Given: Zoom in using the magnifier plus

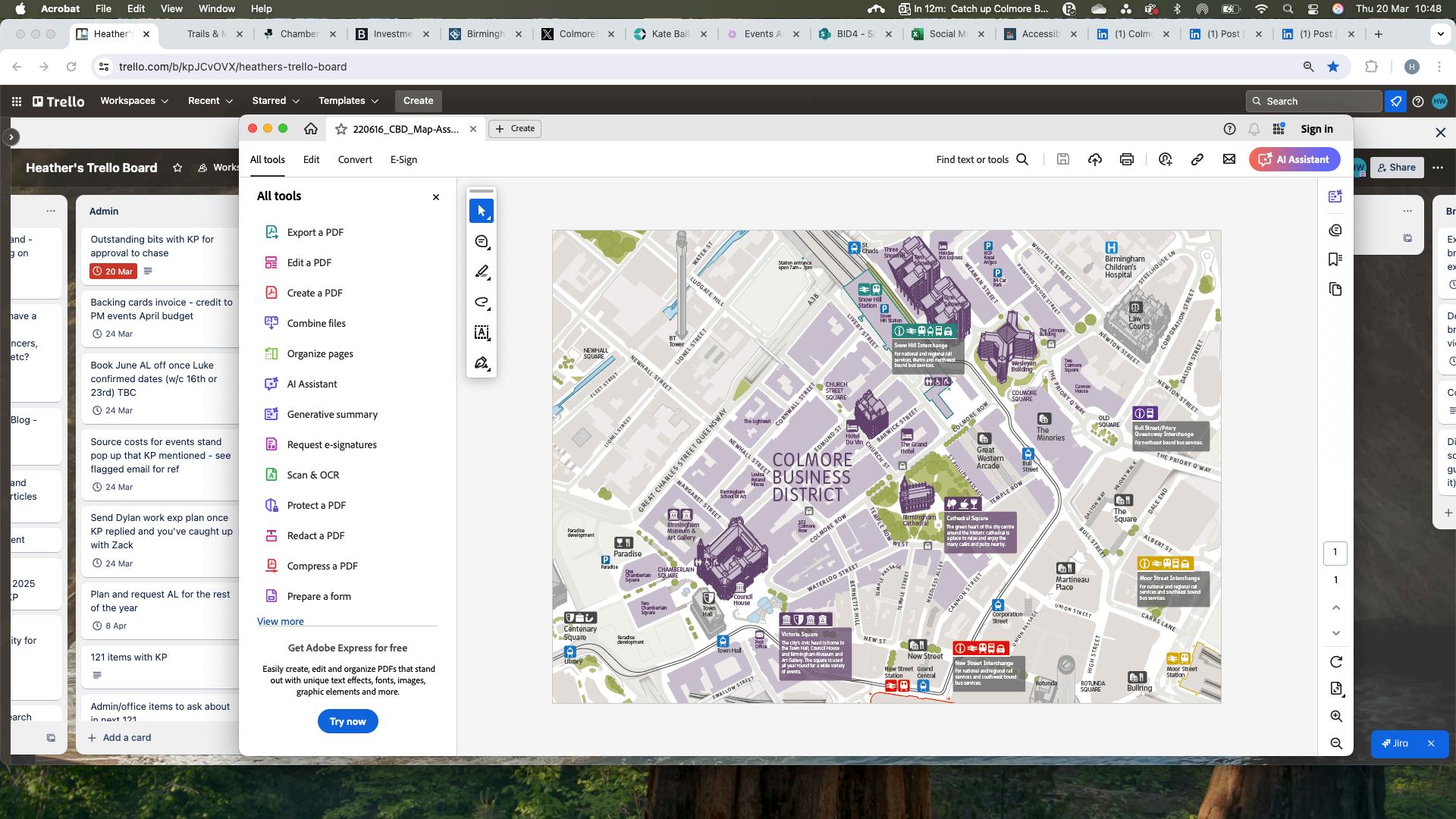Looking at the screenshot, I should tap(1336, 717).
